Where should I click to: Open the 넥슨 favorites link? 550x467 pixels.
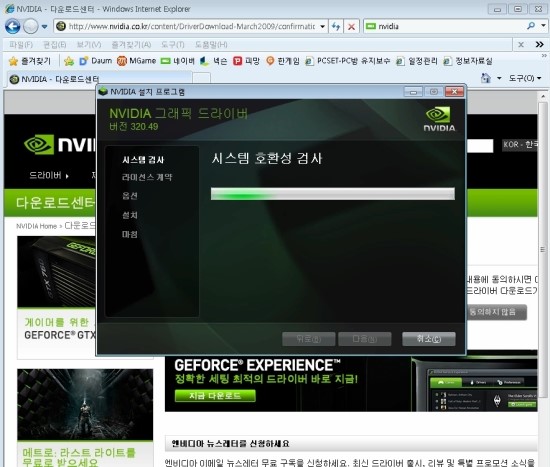(x=214, y=61)
